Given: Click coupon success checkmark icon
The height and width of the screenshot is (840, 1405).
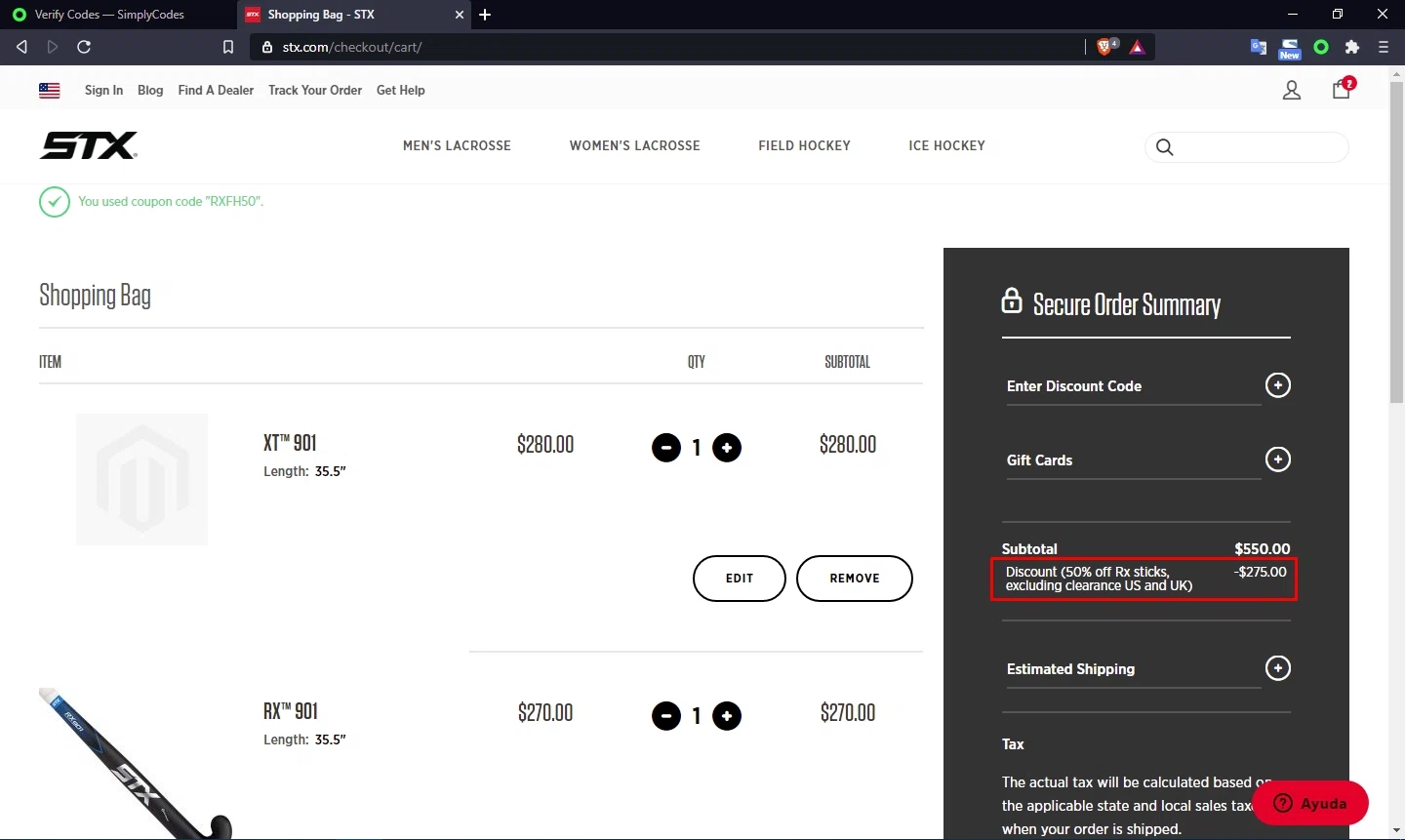Looking at the screenshot, I should coord(55,202).
